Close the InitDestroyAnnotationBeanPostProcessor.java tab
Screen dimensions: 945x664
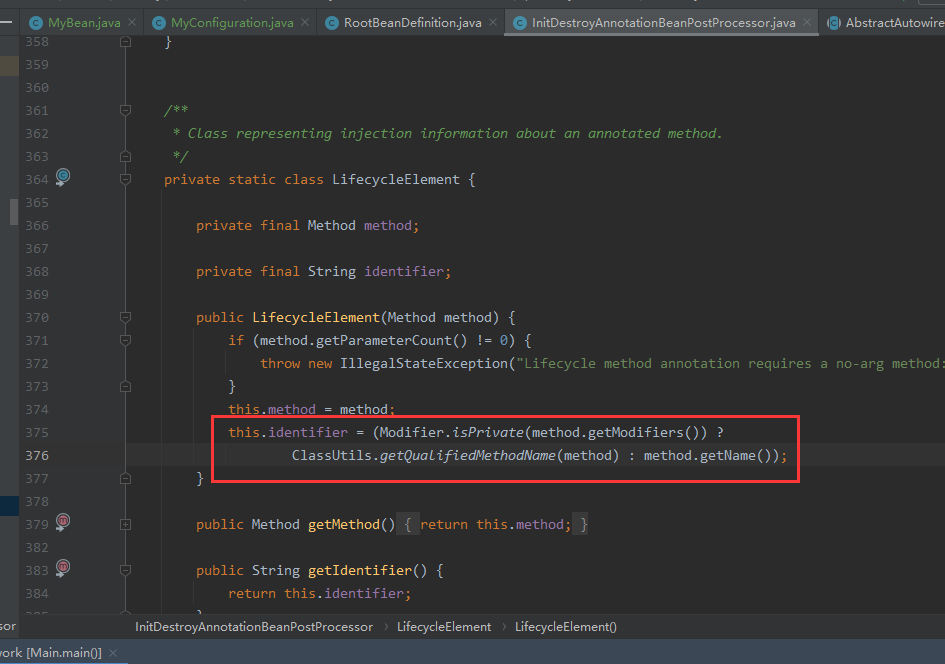(807, 22)
